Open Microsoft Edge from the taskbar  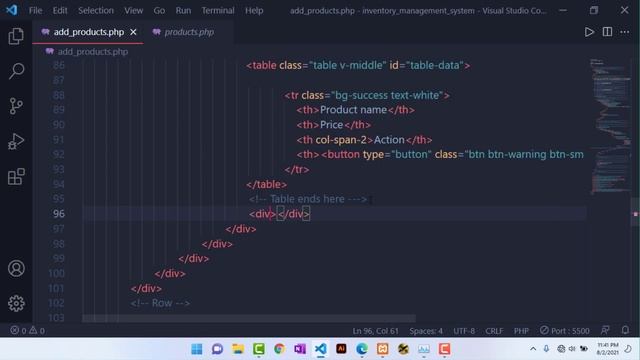click(362, 349)
